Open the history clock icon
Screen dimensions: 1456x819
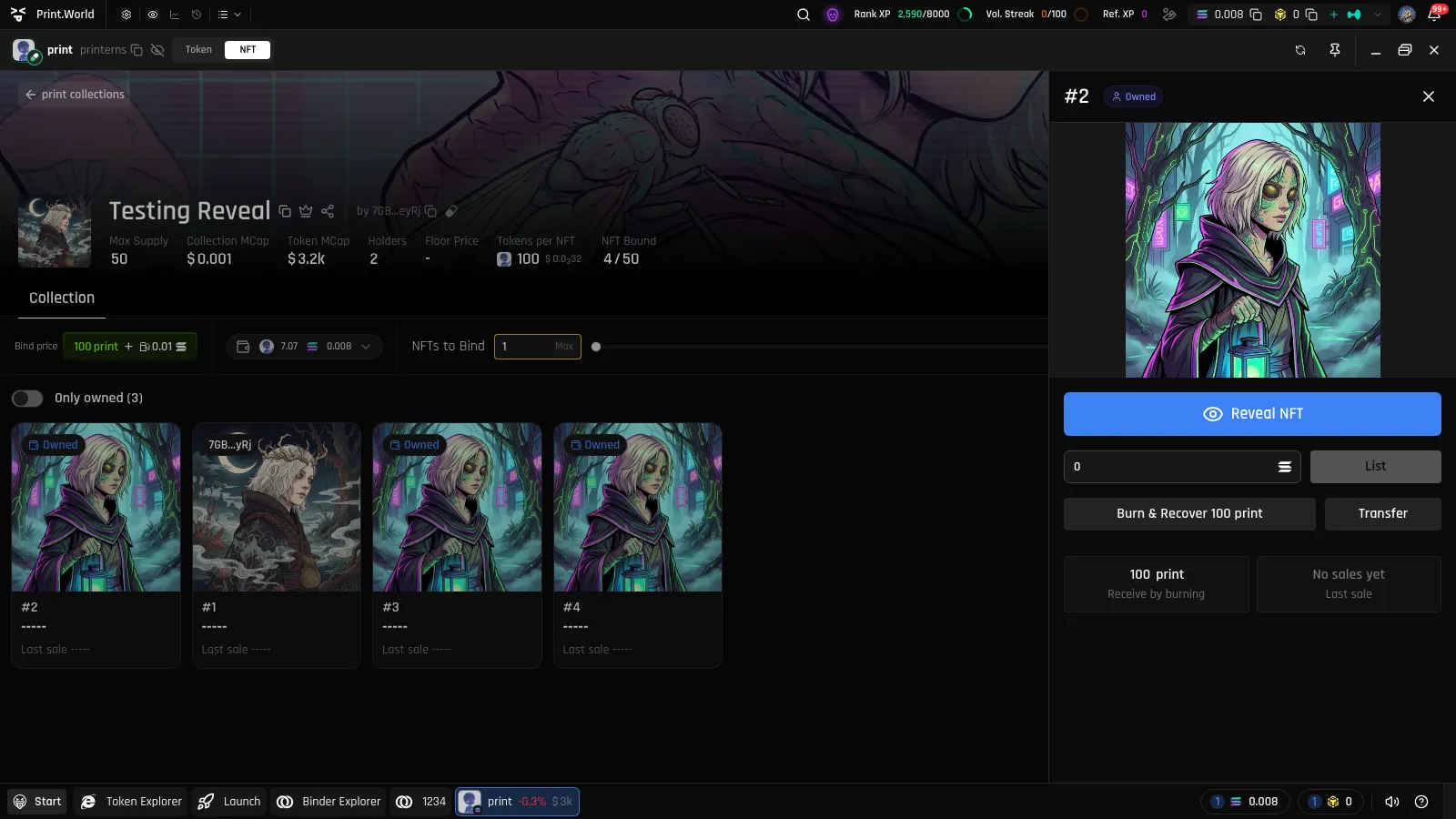197,15
